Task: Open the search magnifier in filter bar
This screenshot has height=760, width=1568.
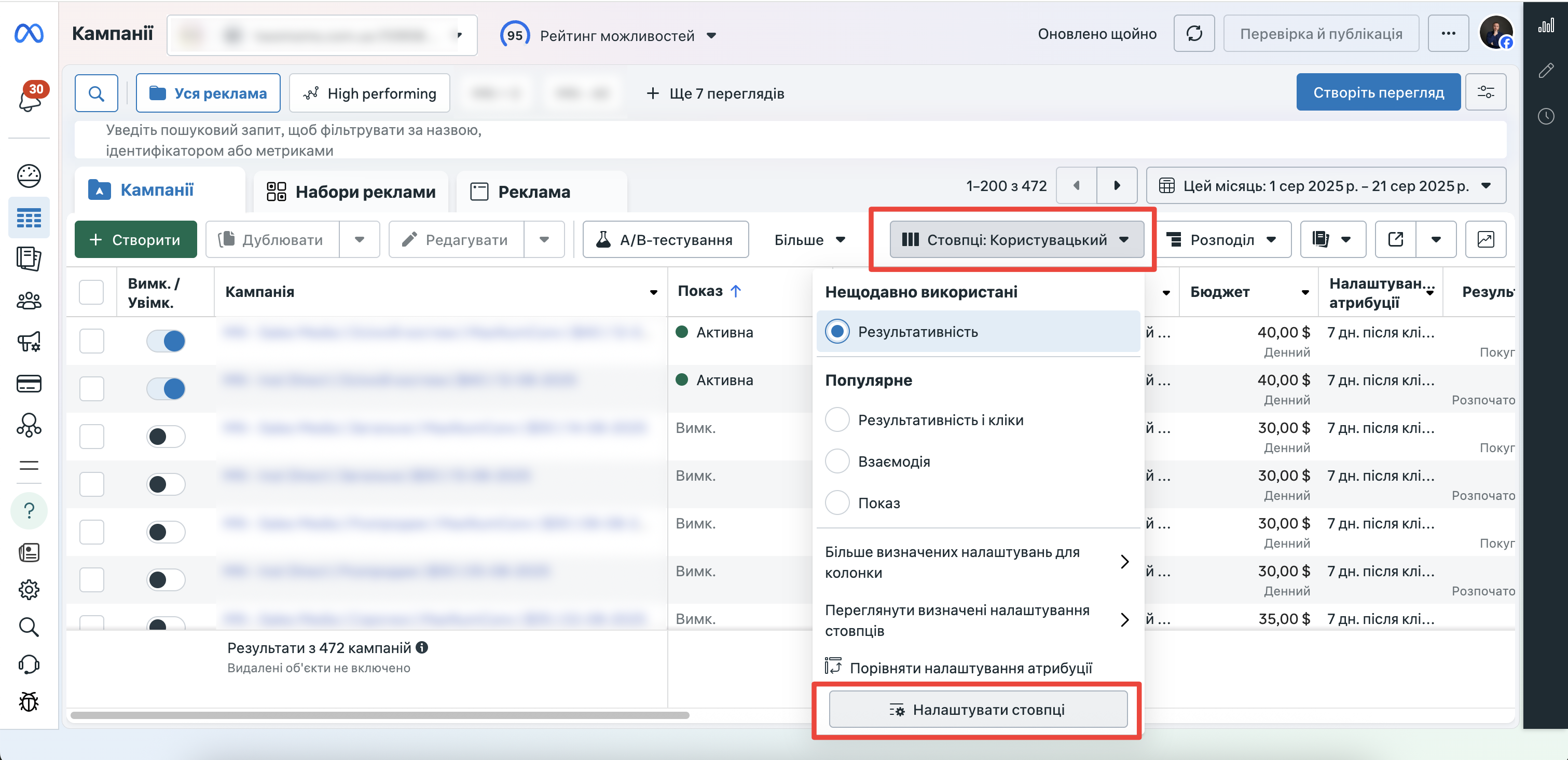Action: [x=96, y=94]
